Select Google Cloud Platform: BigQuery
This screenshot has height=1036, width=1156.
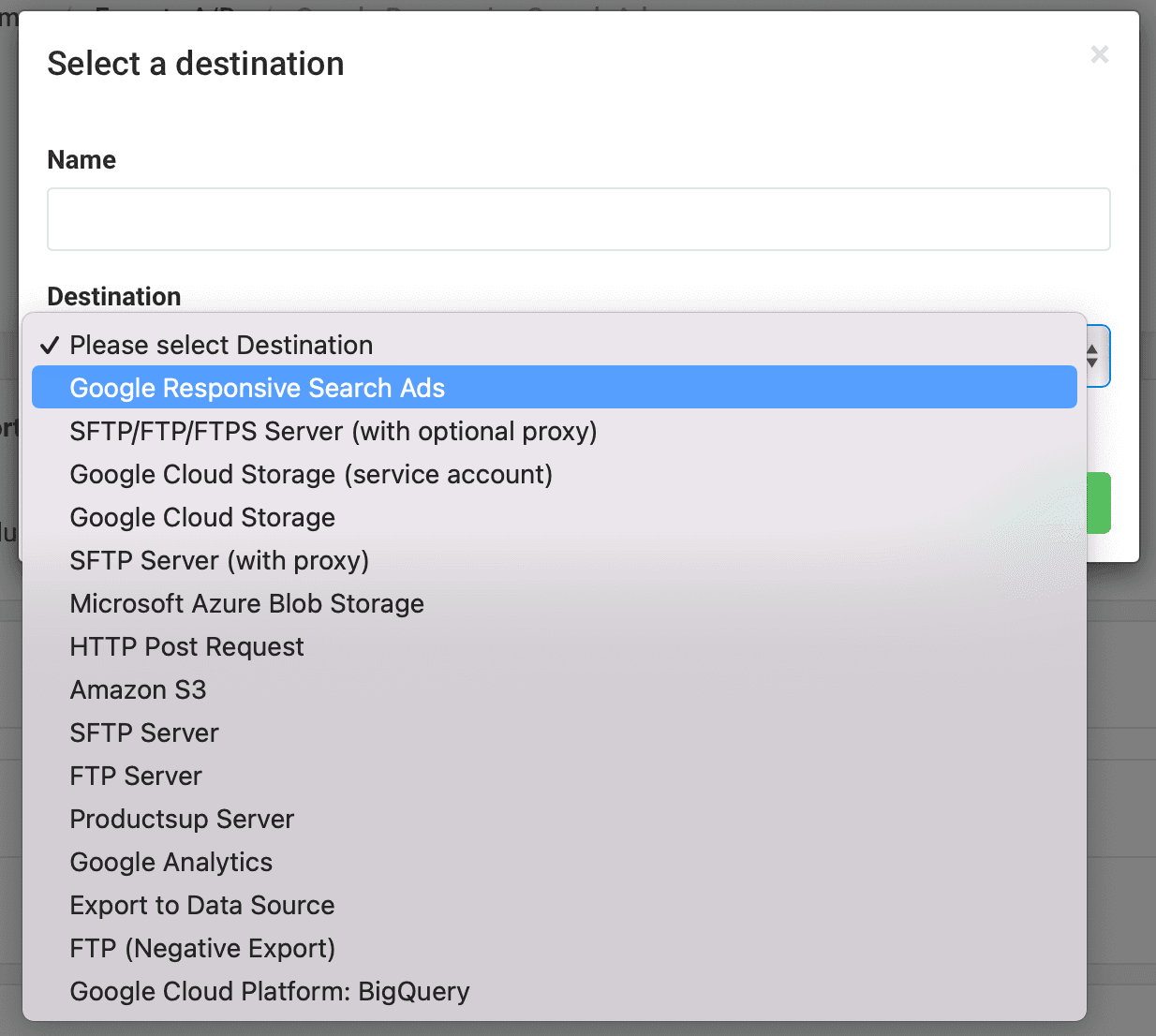[270, 991]
